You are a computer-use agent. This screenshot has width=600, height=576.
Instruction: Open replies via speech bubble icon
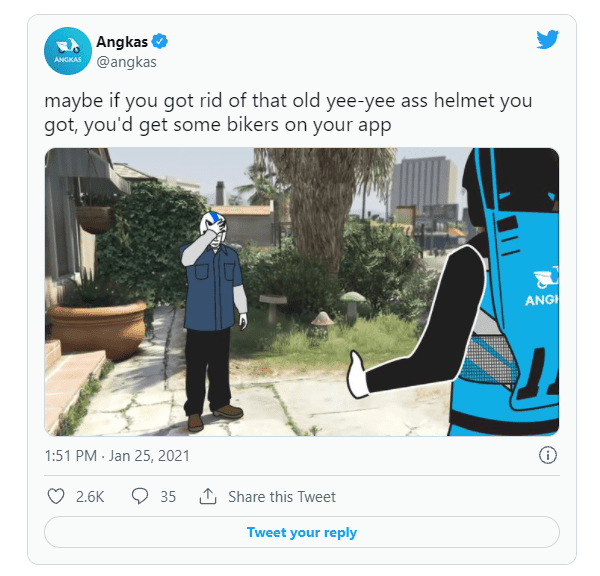(x=140, y=496)
